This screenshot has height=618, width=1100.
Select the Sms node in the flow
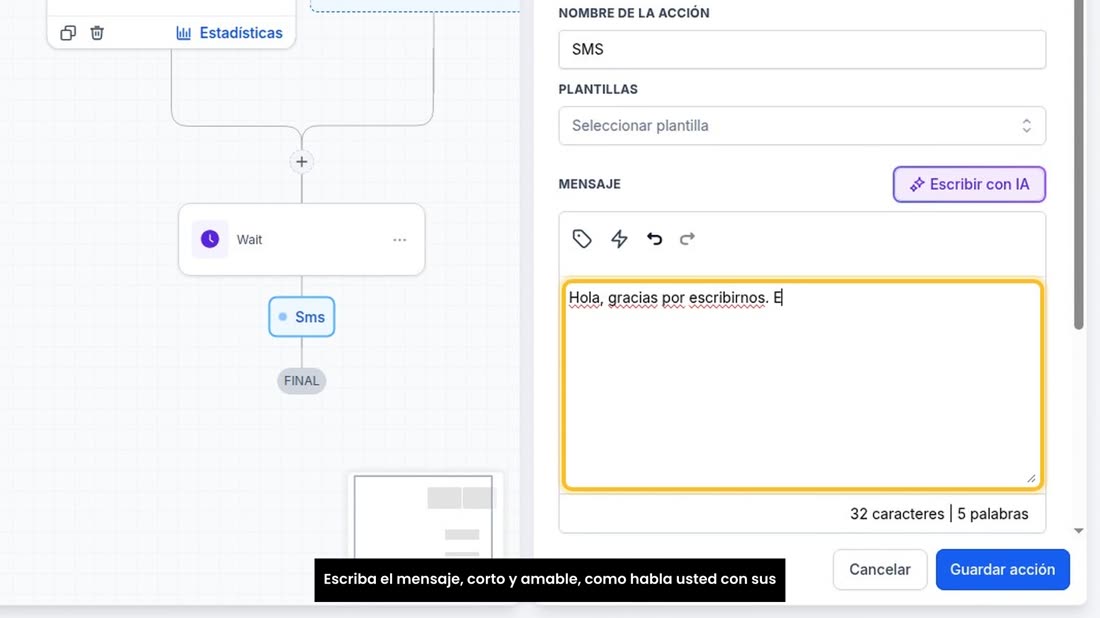point(302,317)
